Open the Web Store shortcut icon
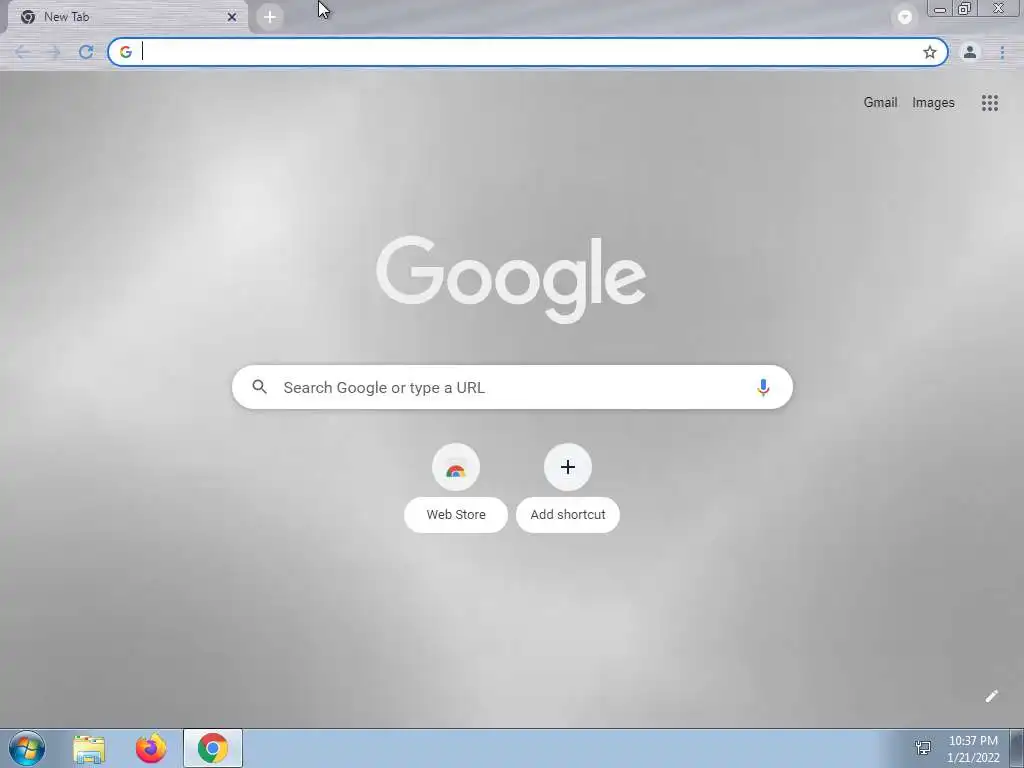This screenshot has width=1024, height=768. [x=456, y=467]
